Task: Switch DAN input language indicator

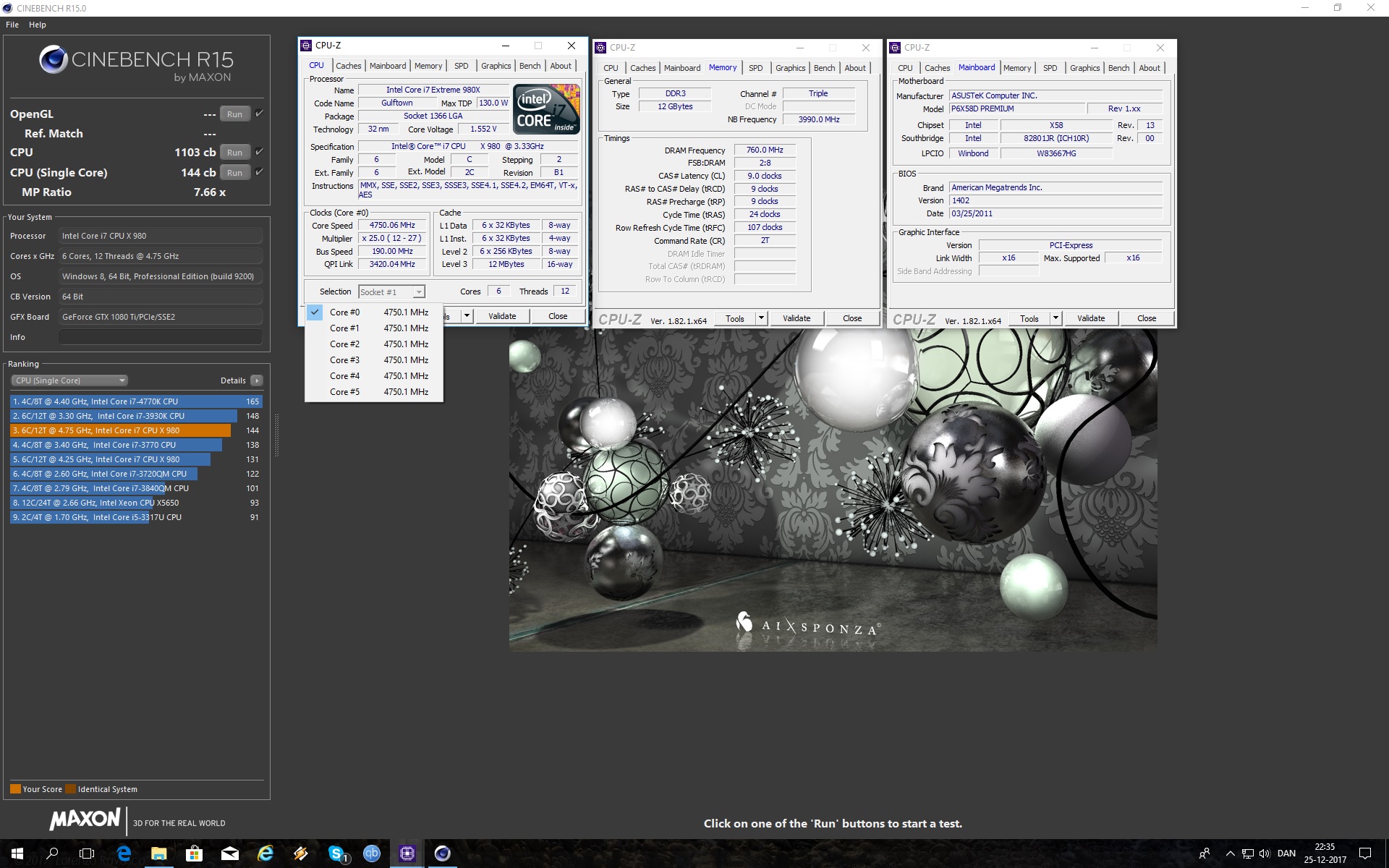Action: pos(1286,854)
